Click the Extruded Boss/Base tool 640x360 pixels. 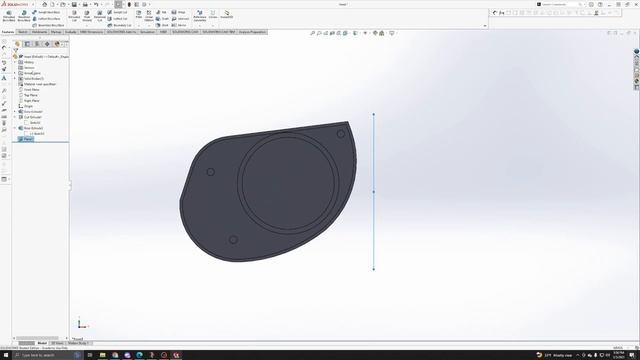pos(9,16)
